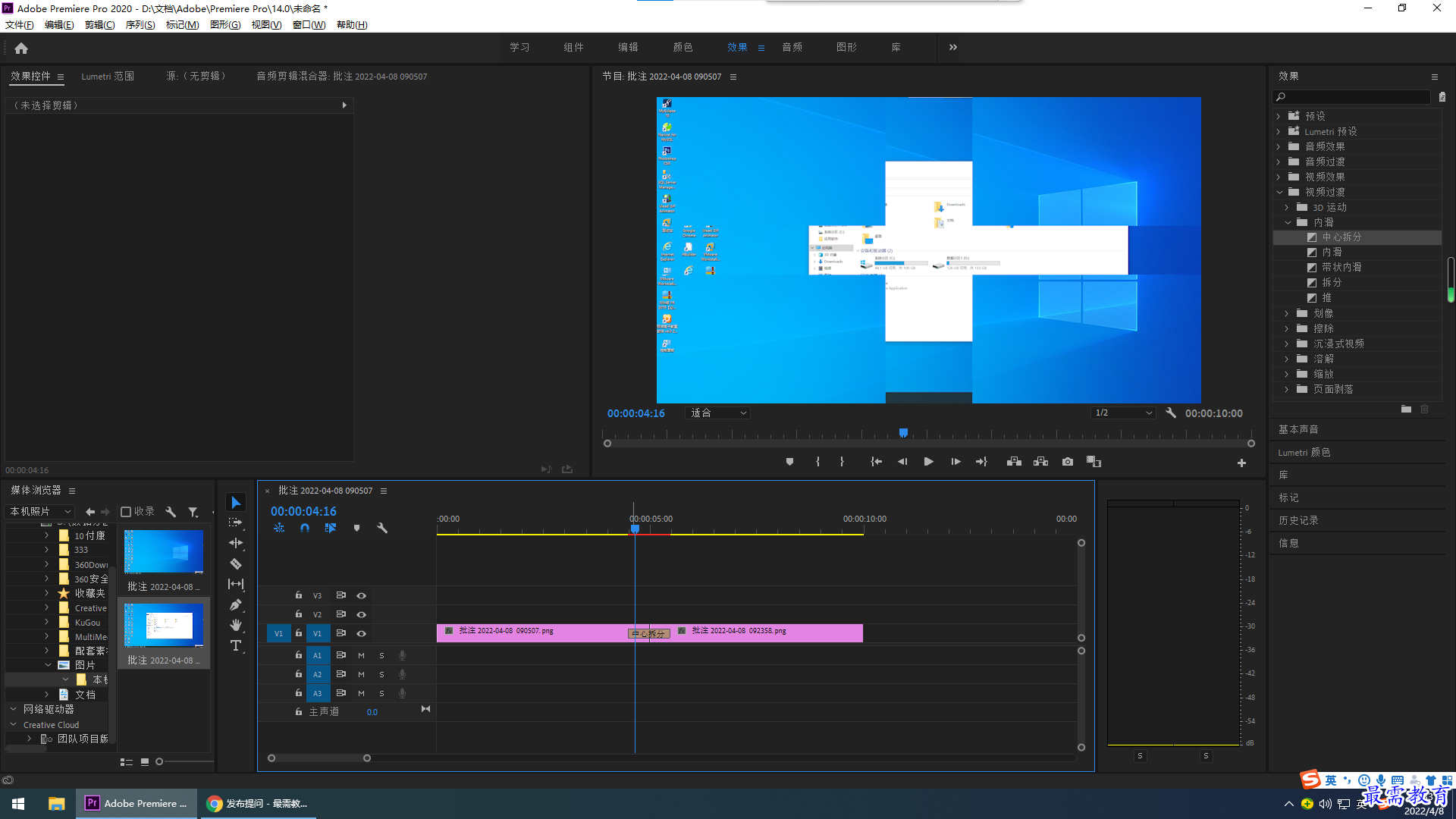The image size is (1456, 819).
Task: Expand the 音频效果 folder
Action: (x=1279, y=146)
